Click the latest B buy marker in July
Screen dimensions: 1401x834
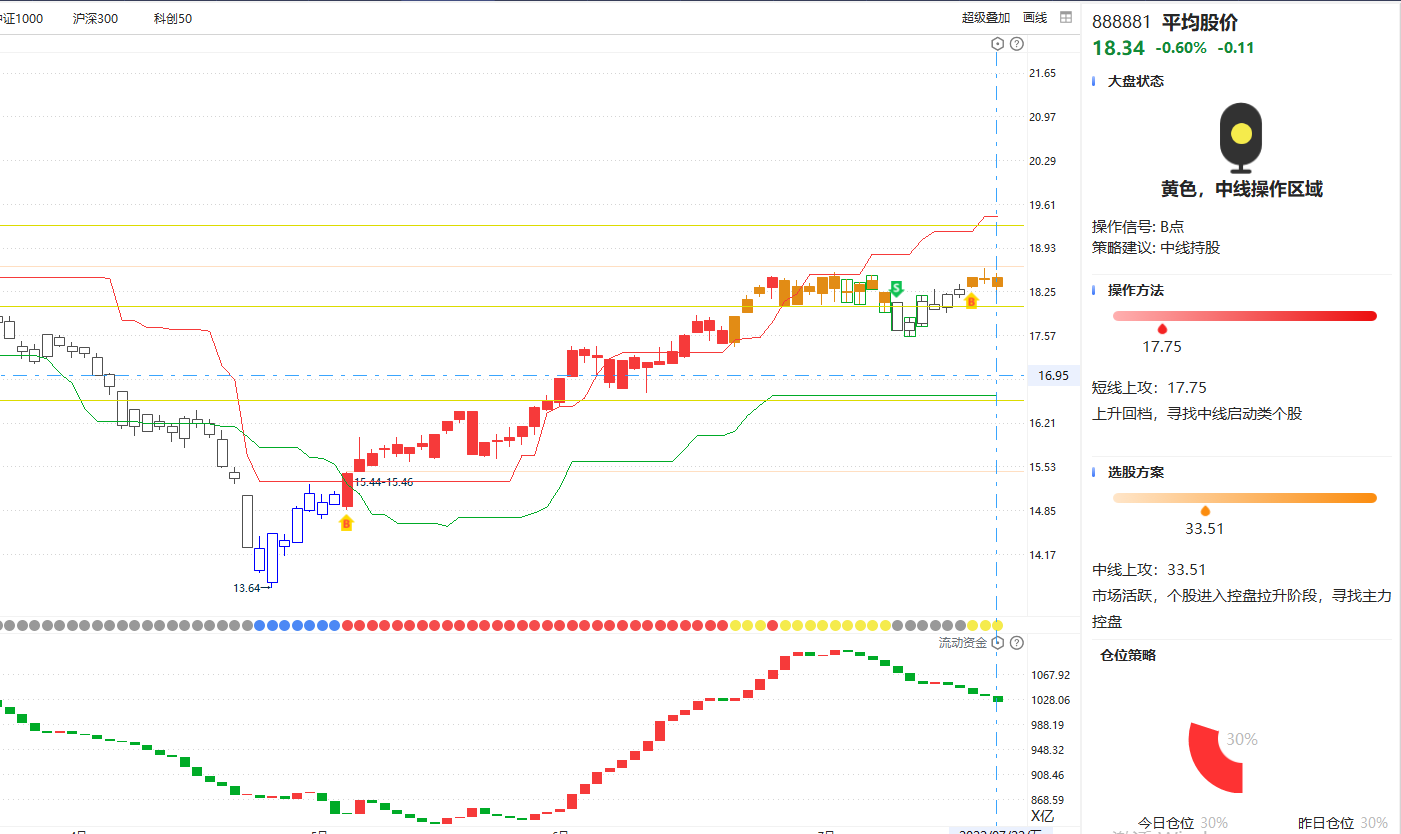click(x=970, y=300)
